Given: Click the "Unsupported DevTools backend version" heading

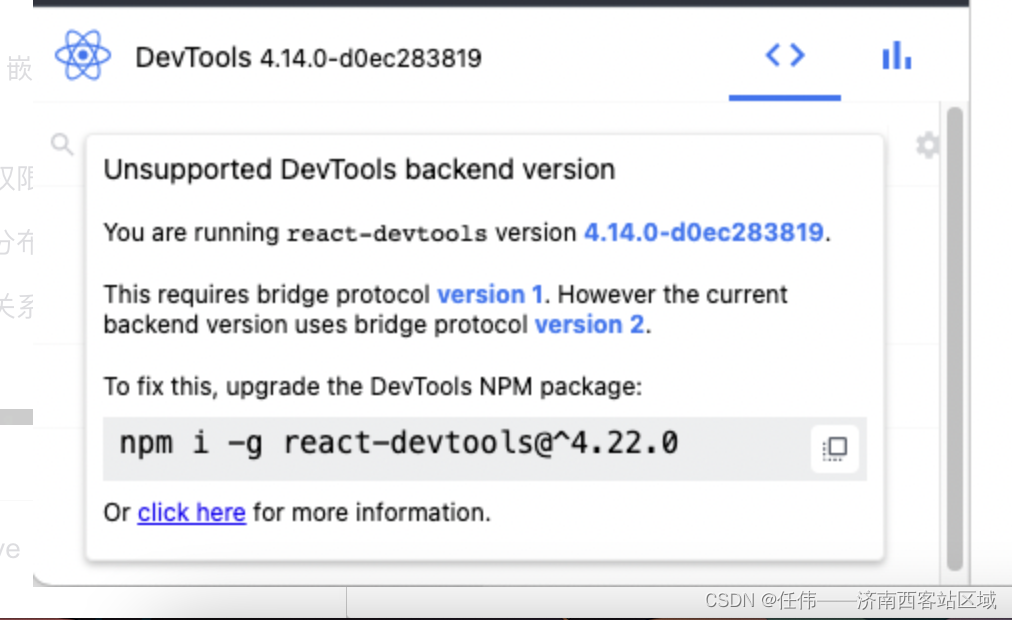Looking at the screenshot, I should [x=359, y=170].
